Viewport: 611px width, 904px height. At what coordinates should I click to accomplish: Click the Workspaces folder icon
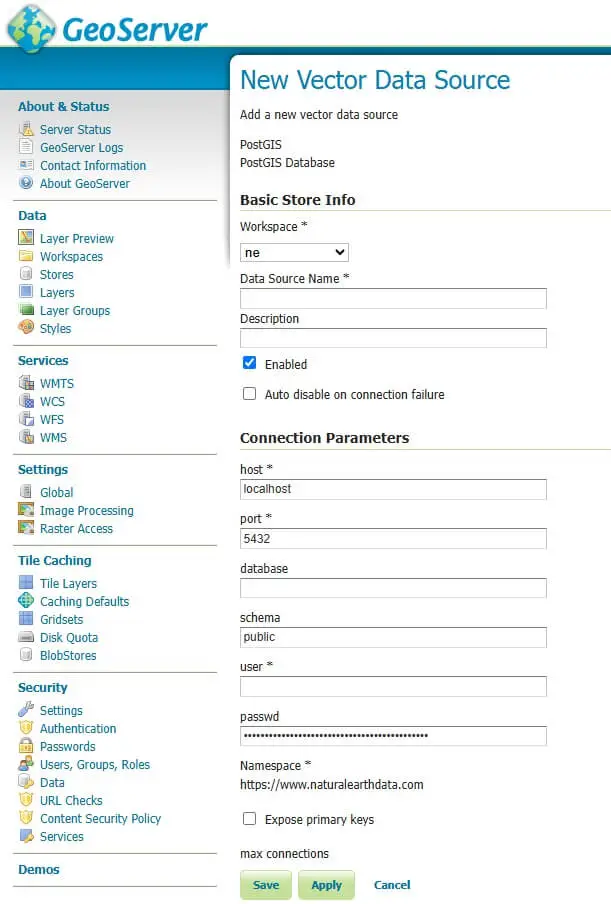click(26, 255)
